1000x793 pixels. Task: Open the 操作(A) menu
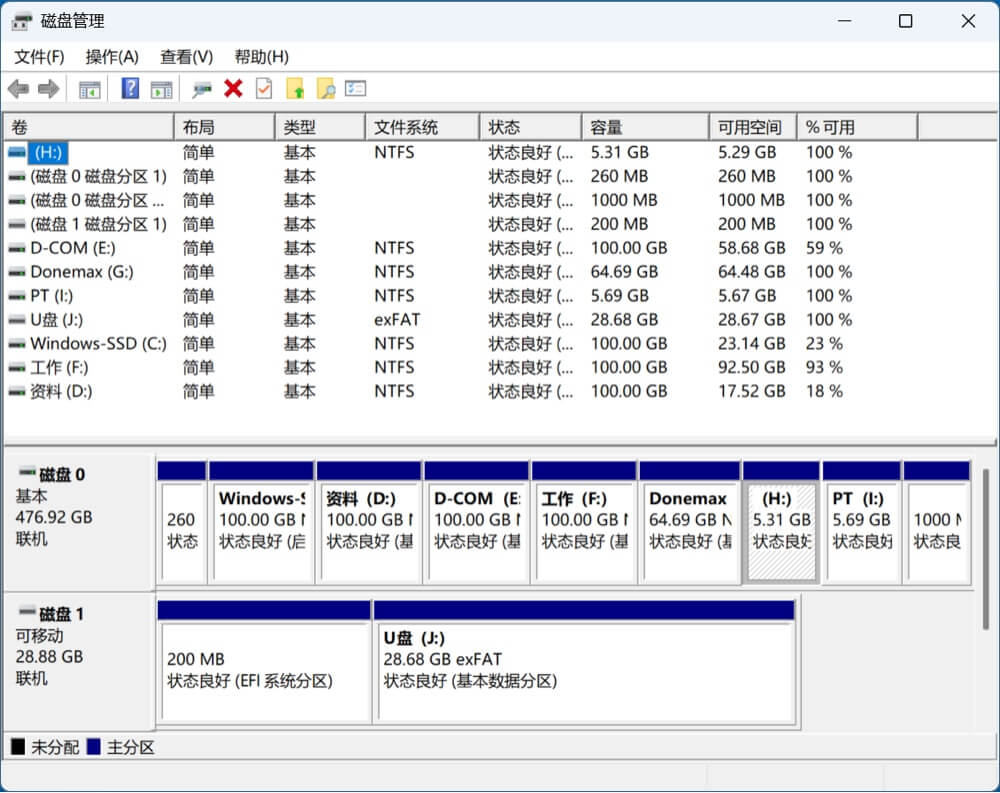tap(112, 57)
